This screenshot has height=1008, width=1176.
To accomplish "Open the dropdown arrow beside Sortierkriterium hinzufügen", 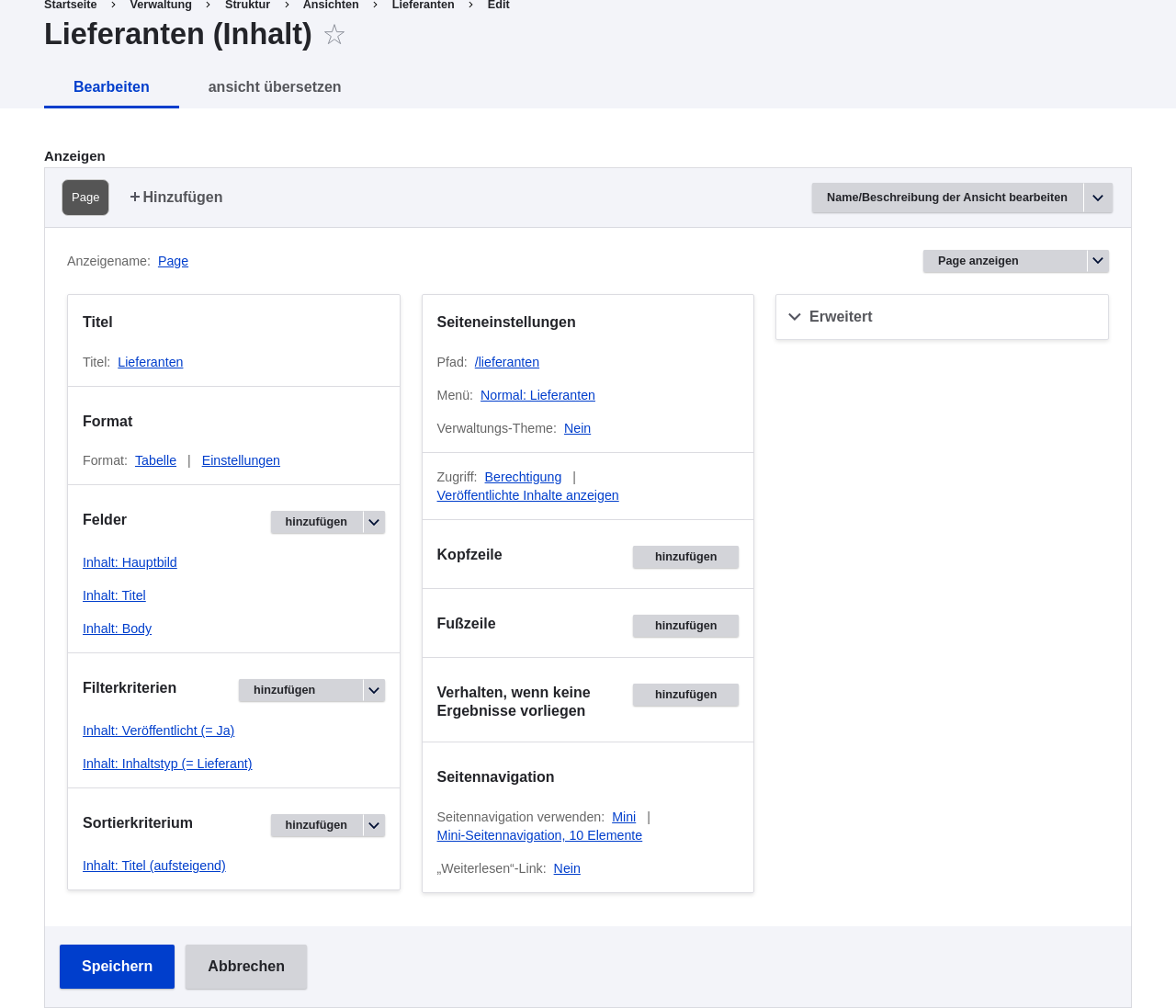I will point(374,825).
